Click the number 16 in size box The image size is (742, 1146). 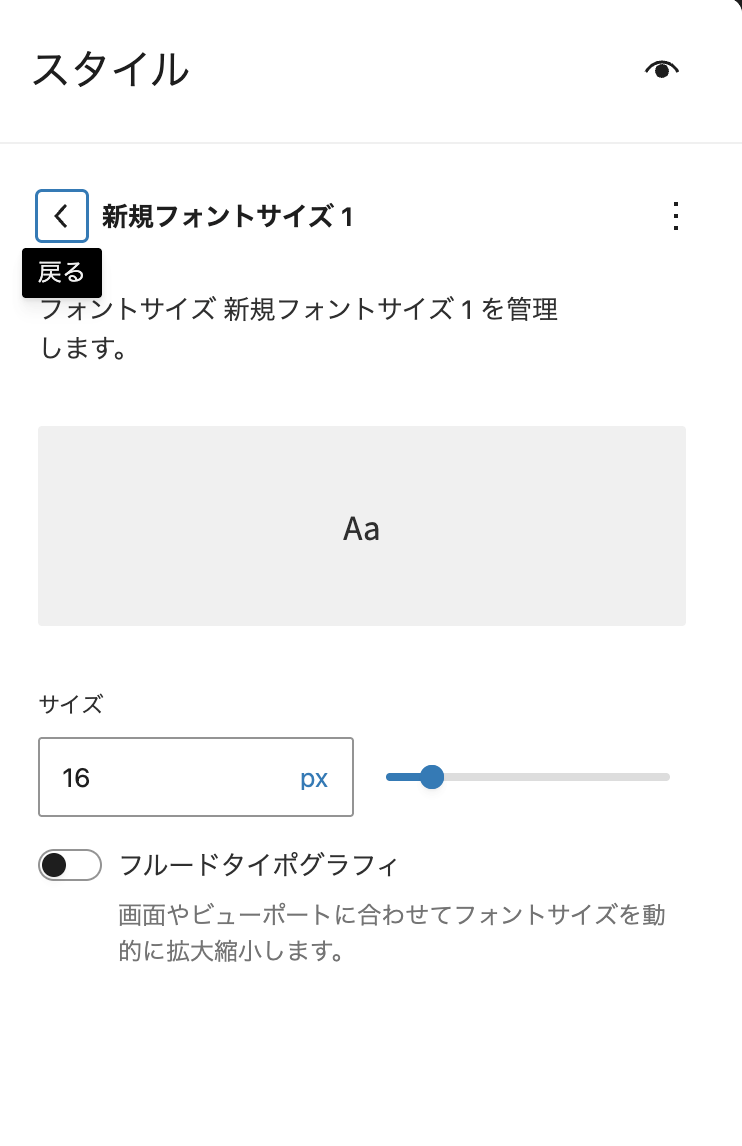(76, 778)
